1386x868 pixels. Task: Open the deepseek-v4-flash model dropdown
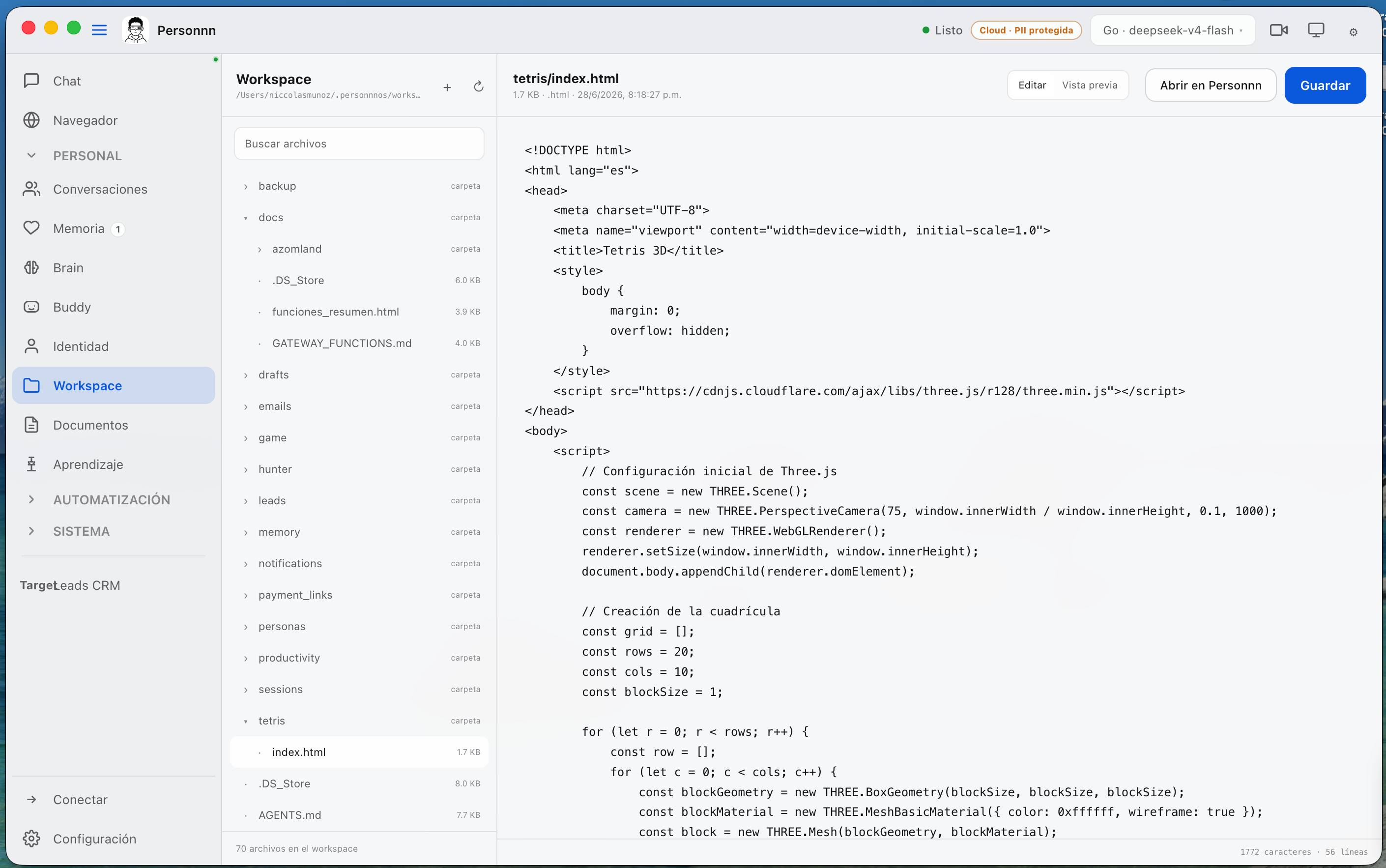coord(1173,30)
